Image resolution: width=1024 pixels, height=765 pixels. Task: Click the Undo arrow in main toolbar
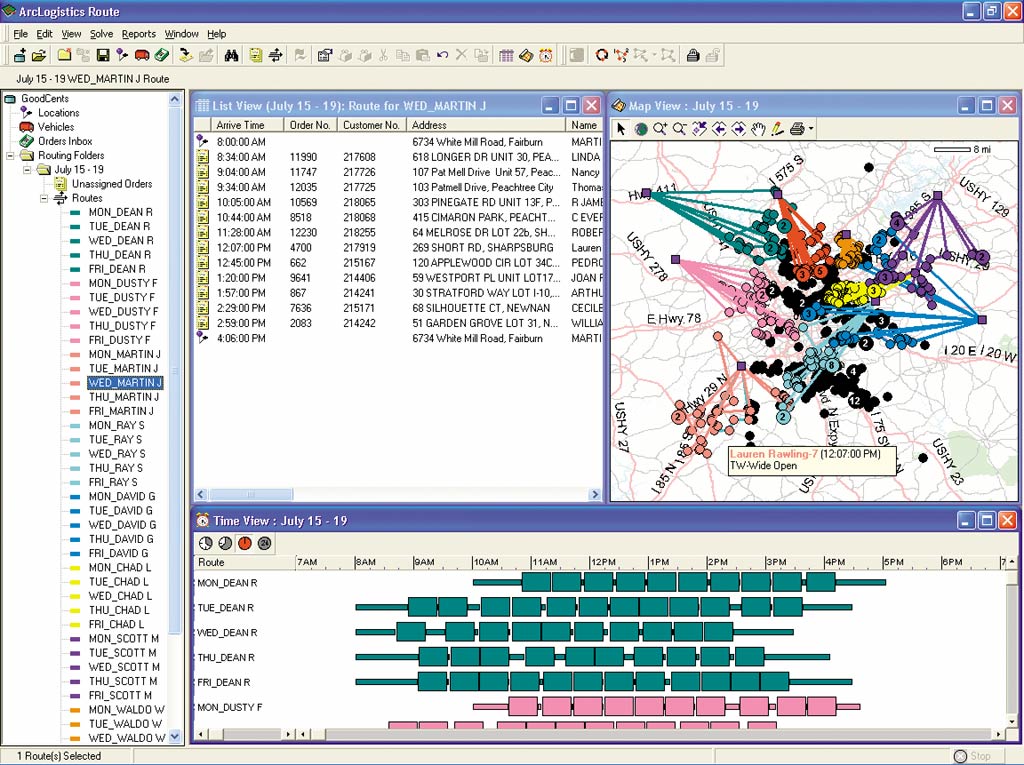[442, 56]
